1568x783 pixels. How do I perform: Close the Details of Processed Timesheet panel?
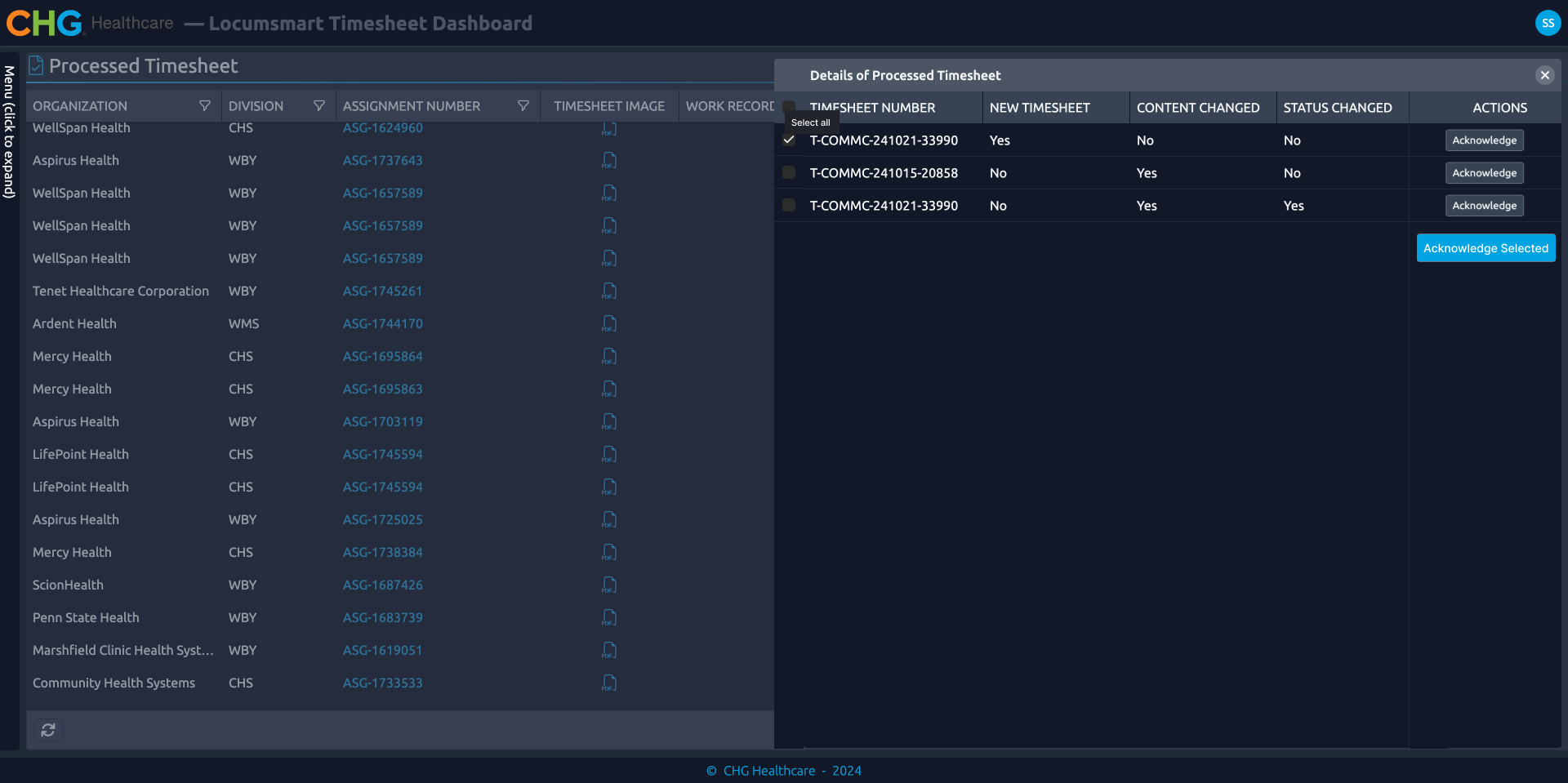1544,75
